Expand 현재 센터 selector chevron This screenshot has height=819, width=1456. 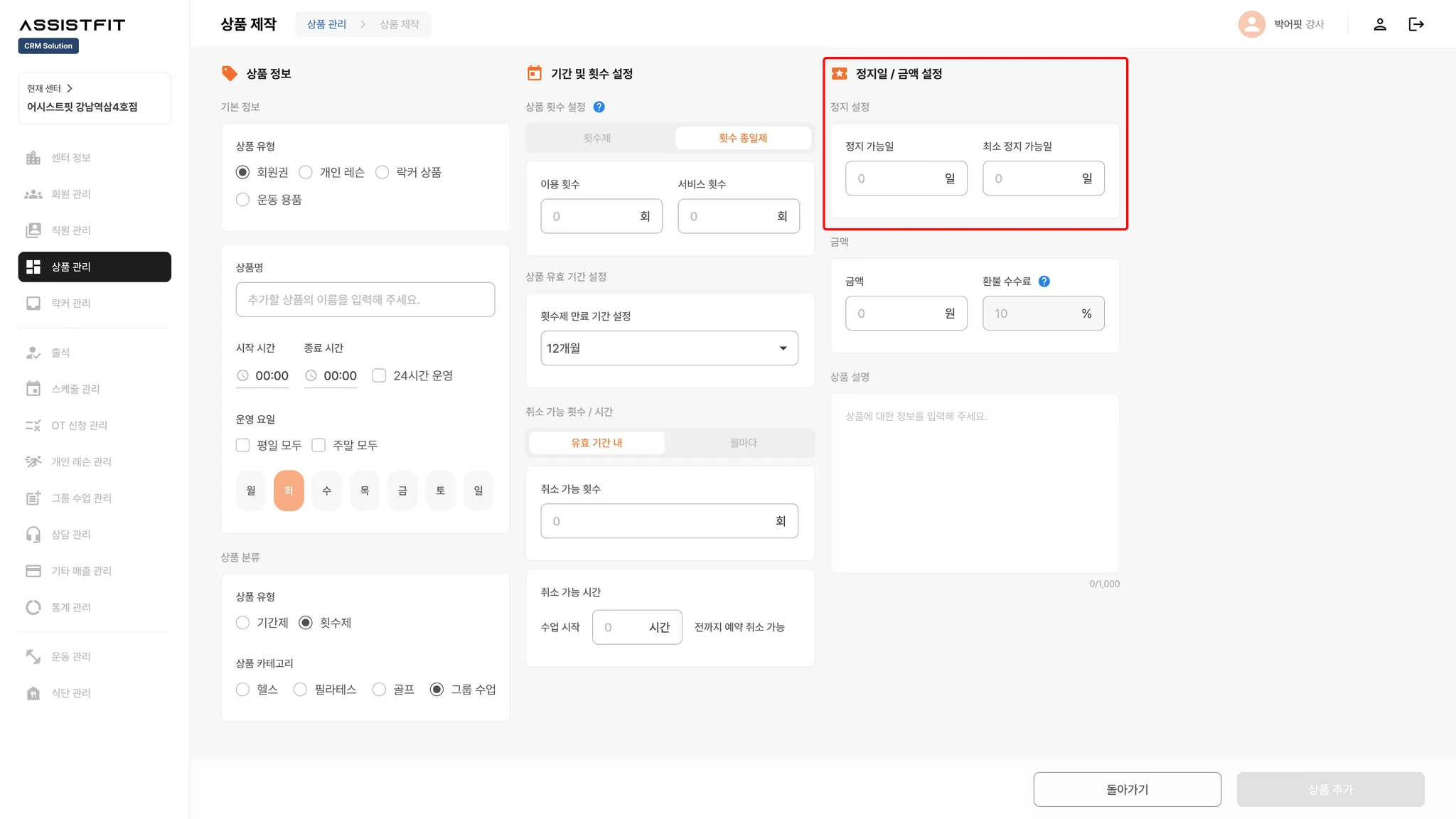[69, 89]
